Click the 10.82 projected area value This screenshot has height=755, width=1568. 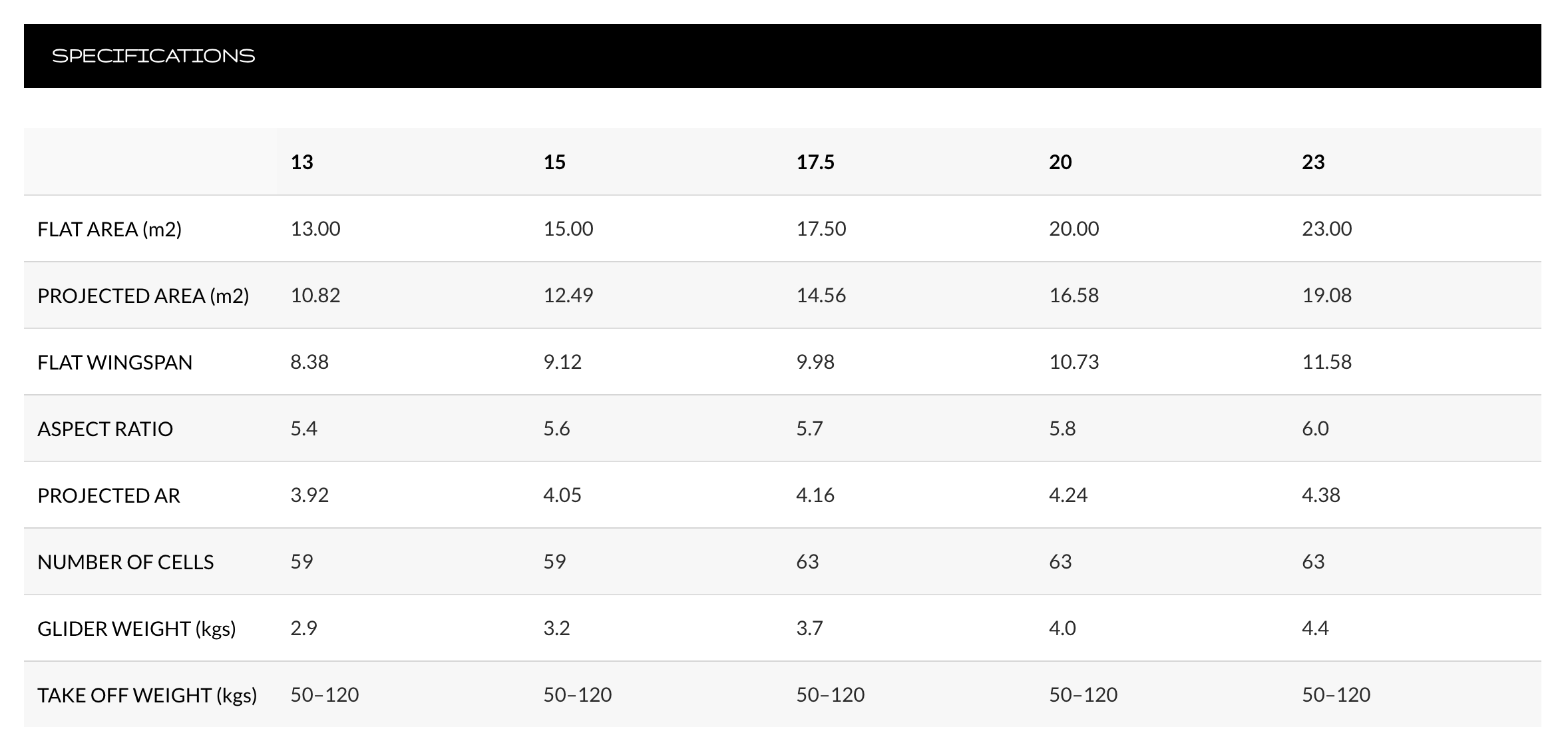tap(315, 295)
